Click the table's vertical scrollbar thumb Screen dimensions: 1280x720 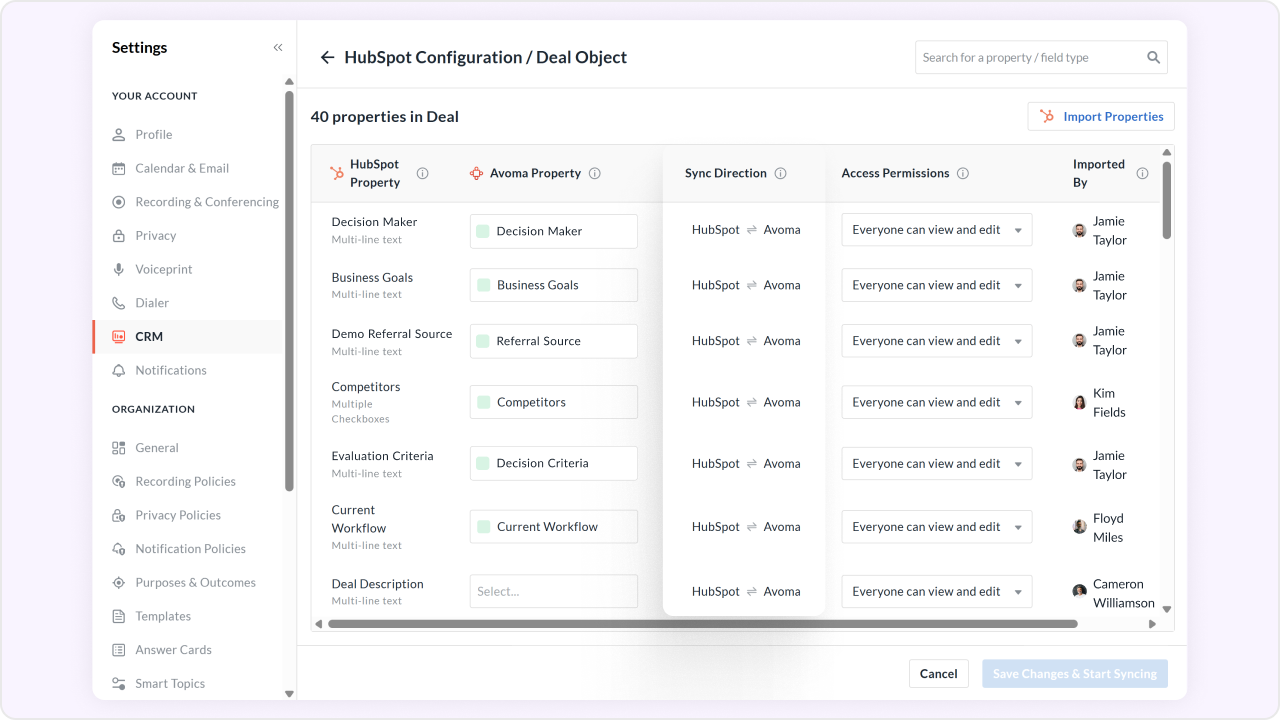(x=1167, y=200)
